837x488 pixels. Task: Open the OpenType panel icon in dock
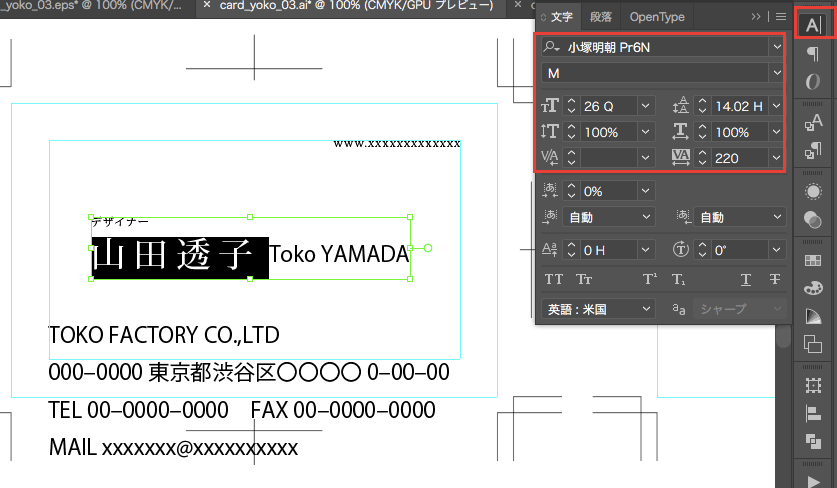[x=813, y=82]
